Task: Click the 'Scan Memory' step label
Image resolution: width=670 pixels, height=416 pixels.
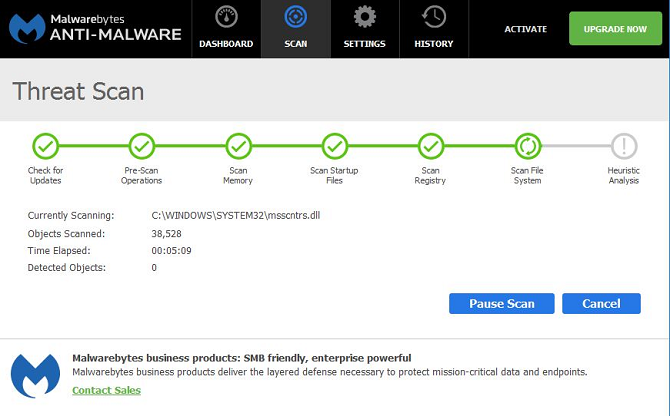Action: coord(238,176)
